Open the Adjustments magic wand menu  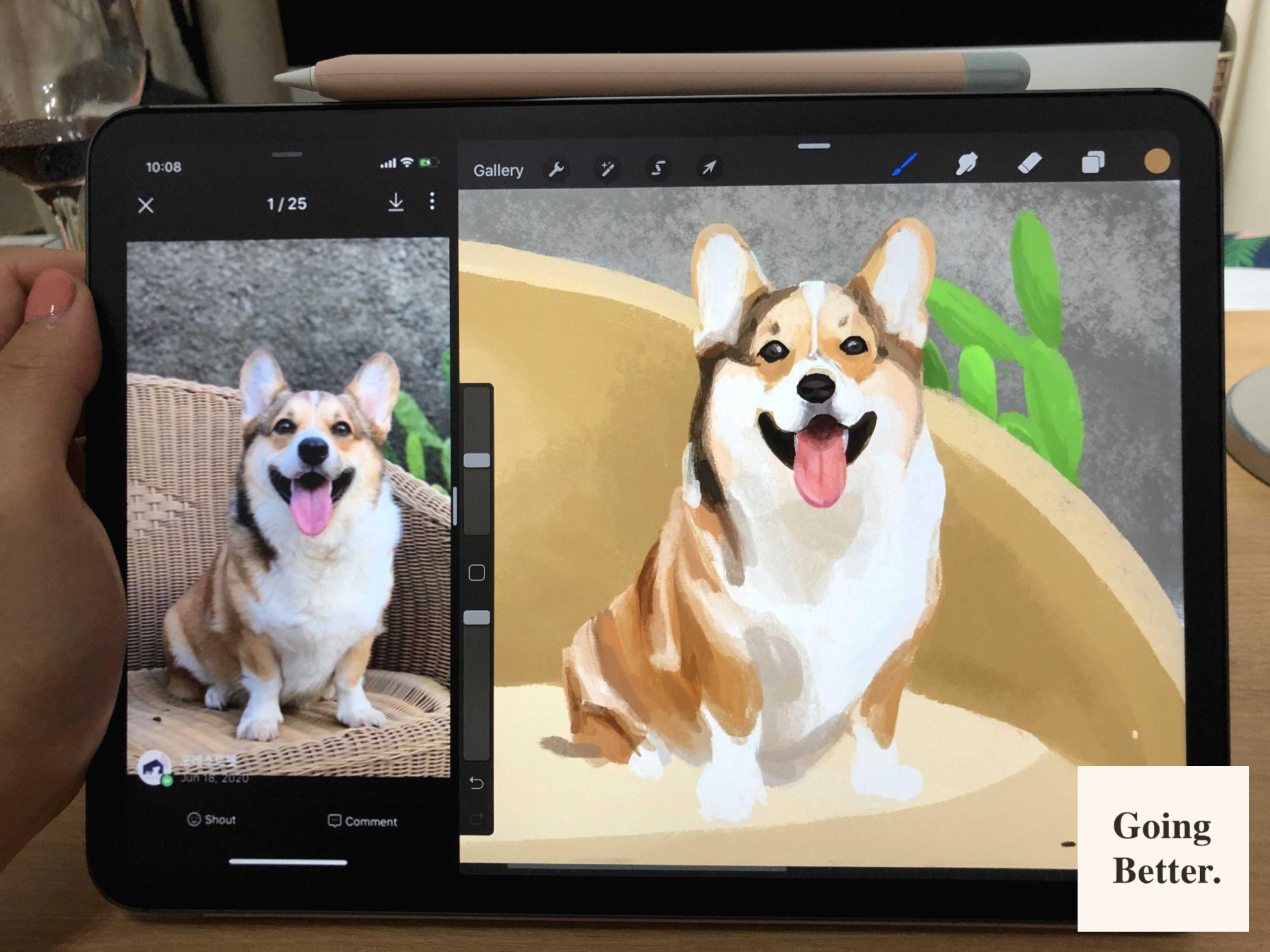pyautogui.click(x=607, y=169)
